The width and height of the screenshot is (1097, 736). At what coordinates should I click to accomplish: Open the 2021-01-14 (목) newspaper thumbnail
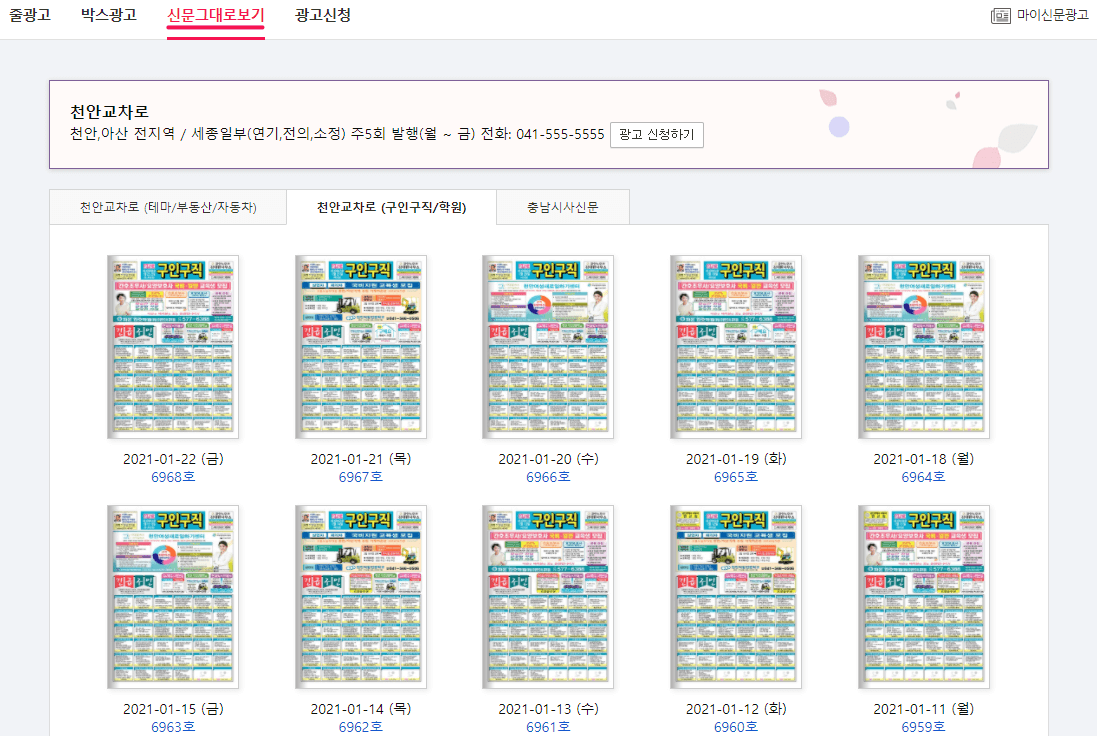point(360,597)
